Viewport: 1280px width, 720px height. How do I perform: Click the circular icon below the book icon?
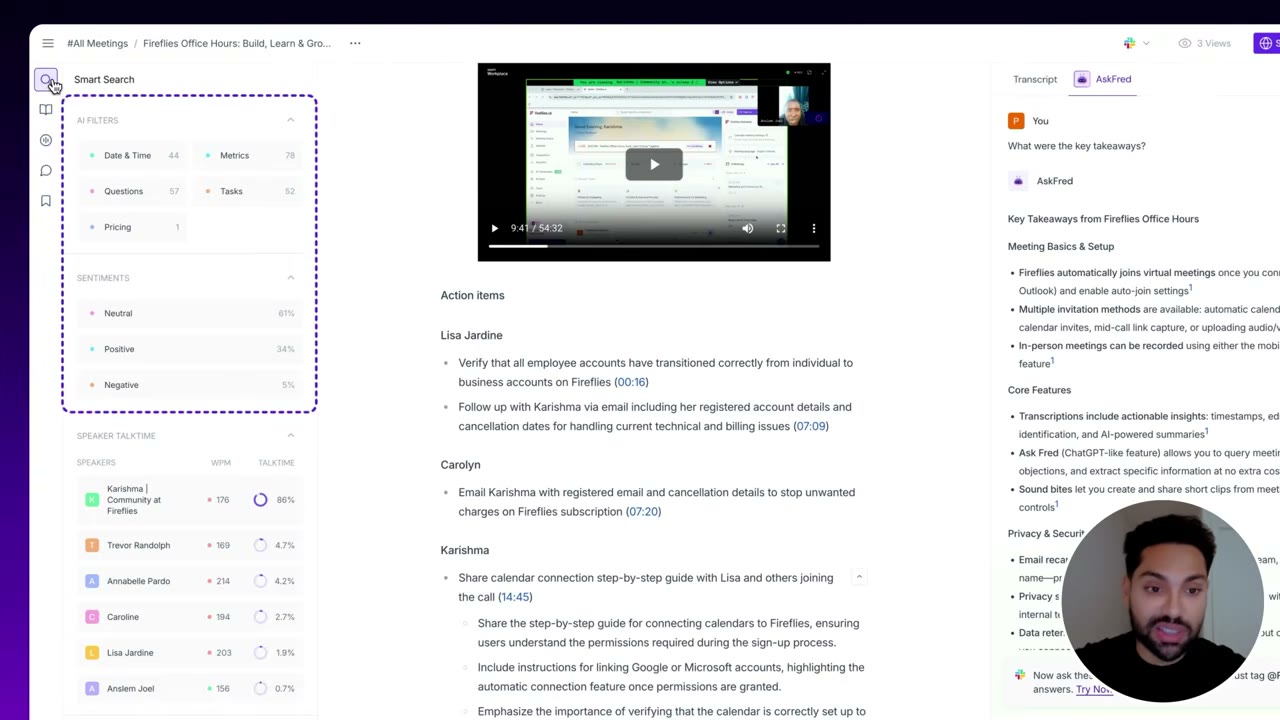[46, 140]
